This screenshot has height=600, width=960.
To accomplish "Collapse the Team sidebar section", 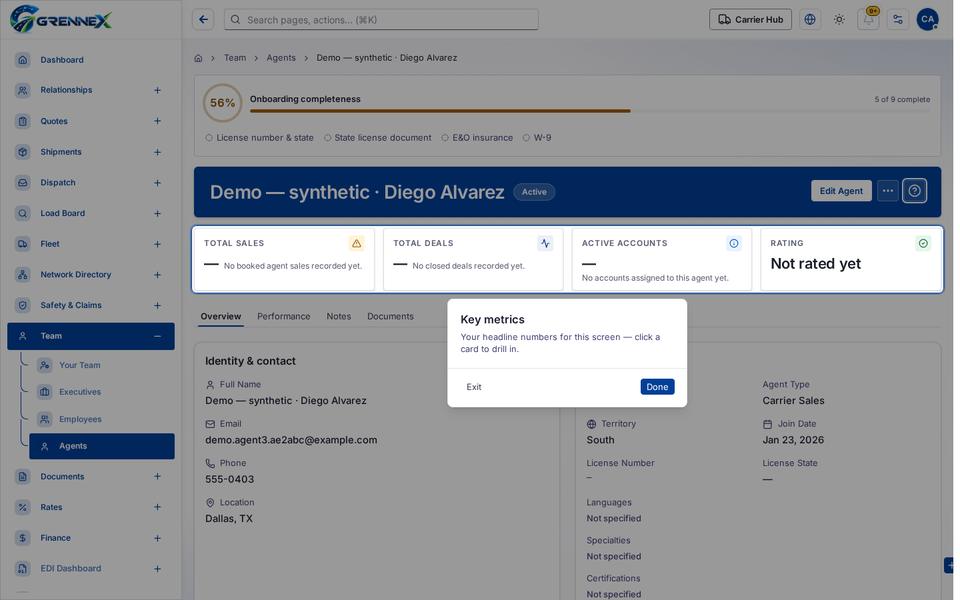I will (x=157, y=336).
